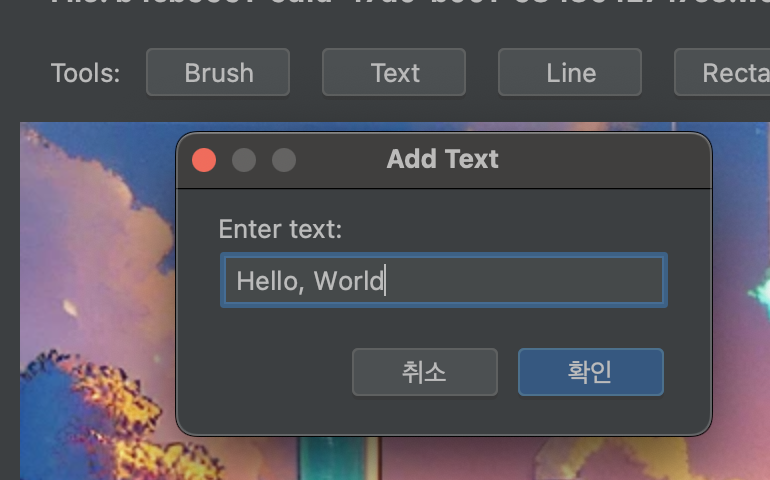Close the Add Text dialog

point(204,160)
